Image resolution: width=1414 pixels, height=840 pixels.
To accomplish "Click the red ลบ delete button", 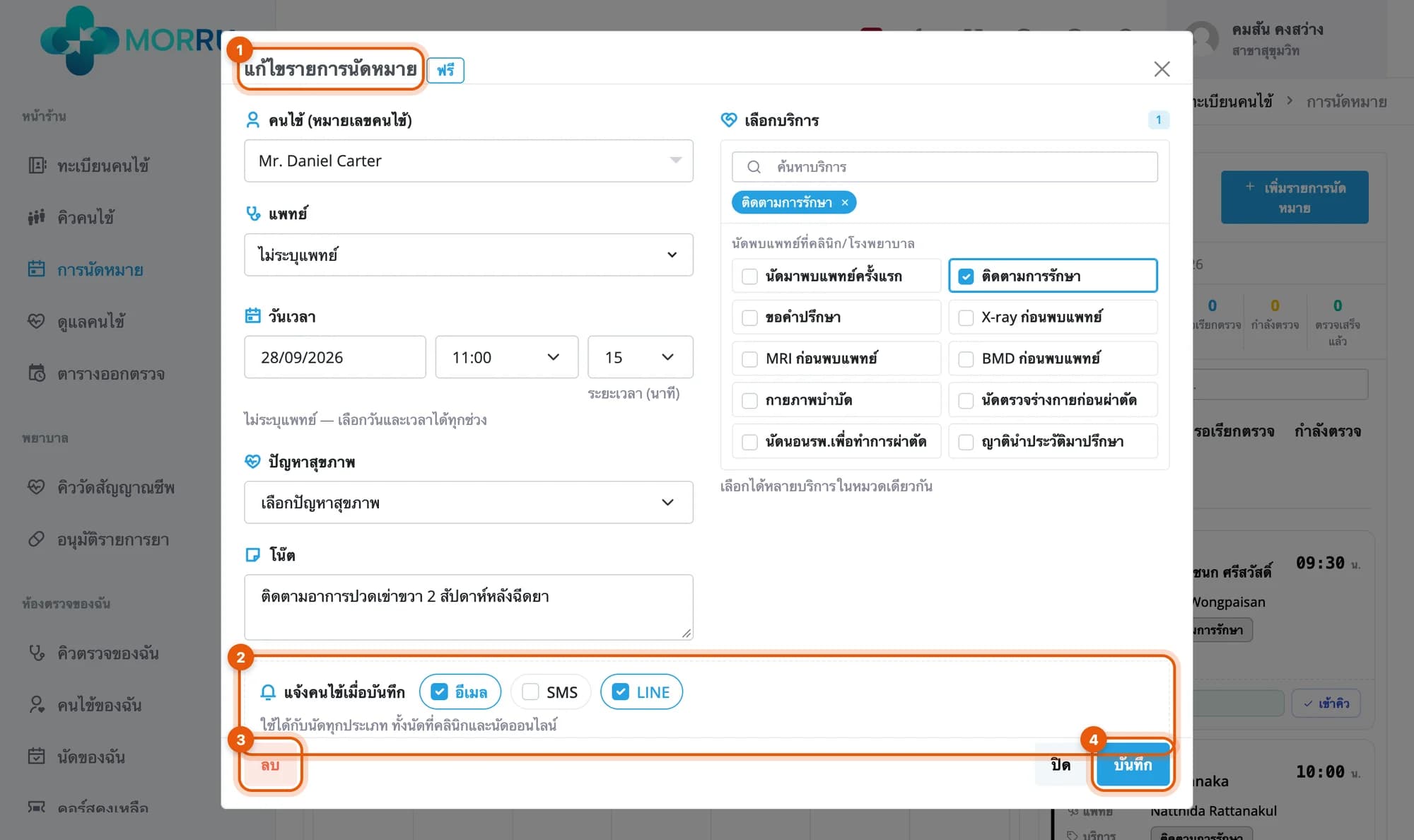I will [270, 765].
